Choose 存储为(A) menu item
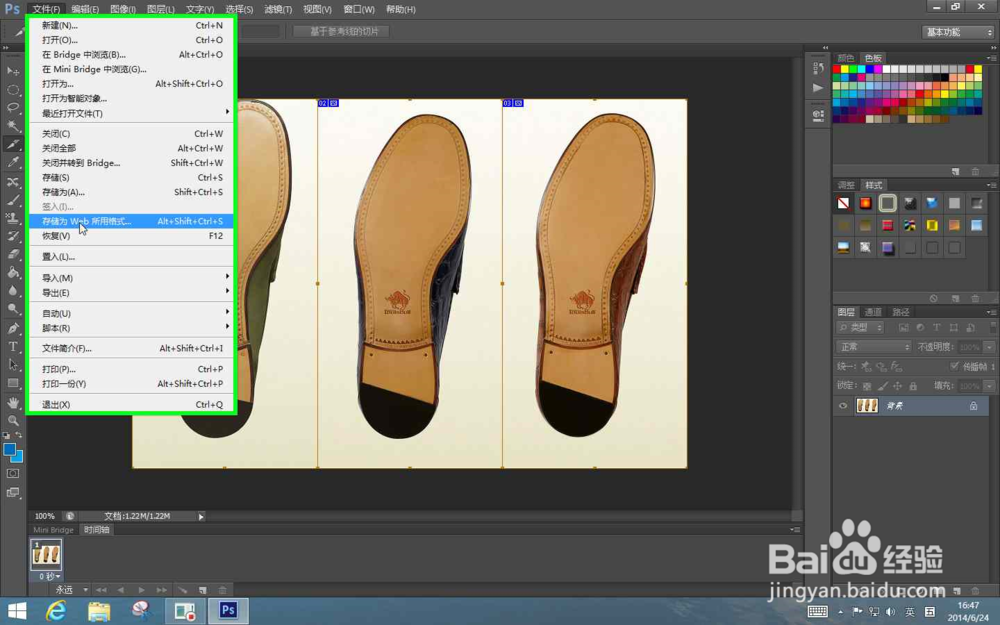The width and height of the screenshot is (1000, 625). tap(131, 192)
